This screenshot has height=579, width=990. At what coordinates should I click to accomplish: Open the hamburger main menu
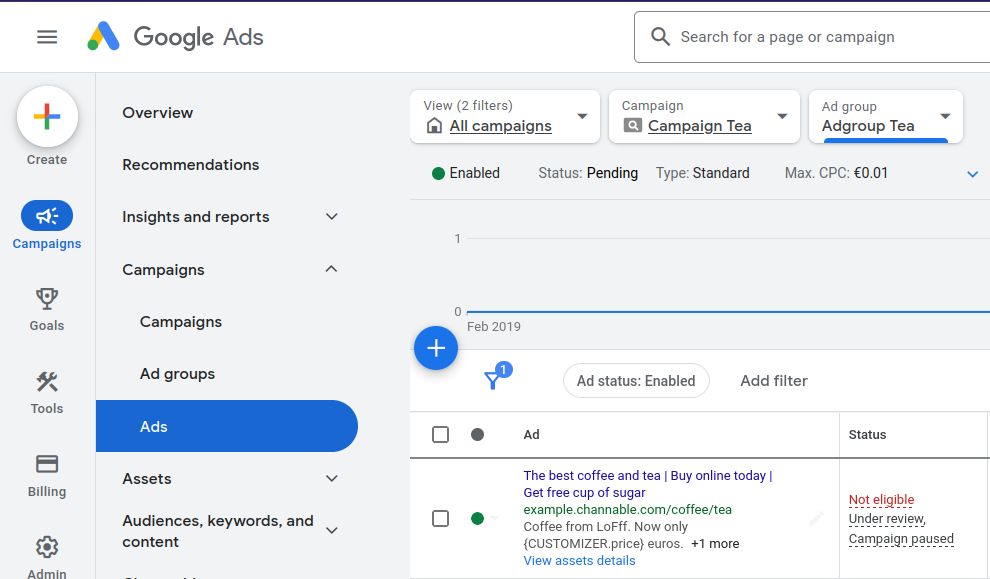click(x=47, y=37)
